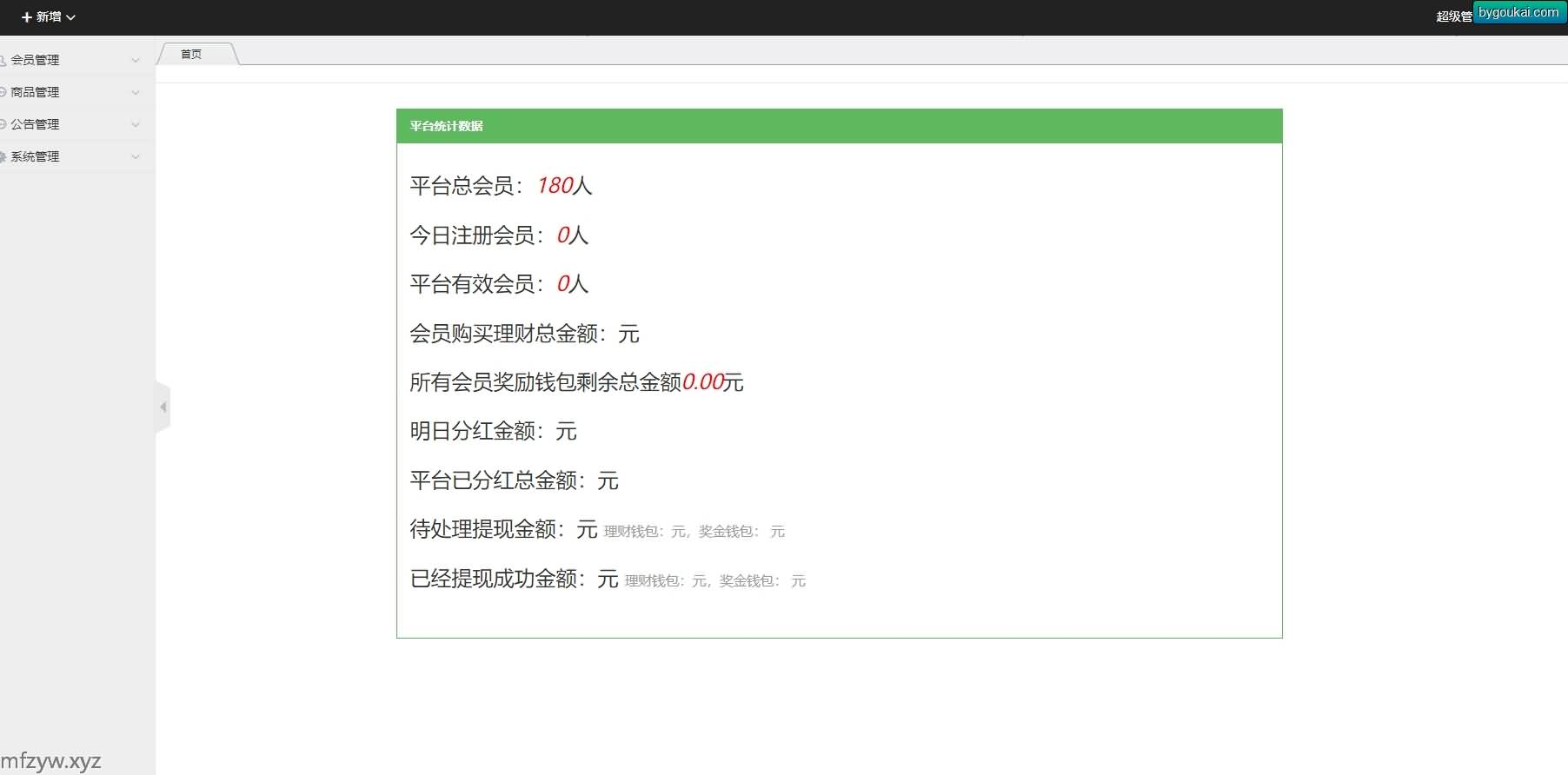Open the 会员管理 menu label
Screen dimensions: 1568x775
(36, 60)
